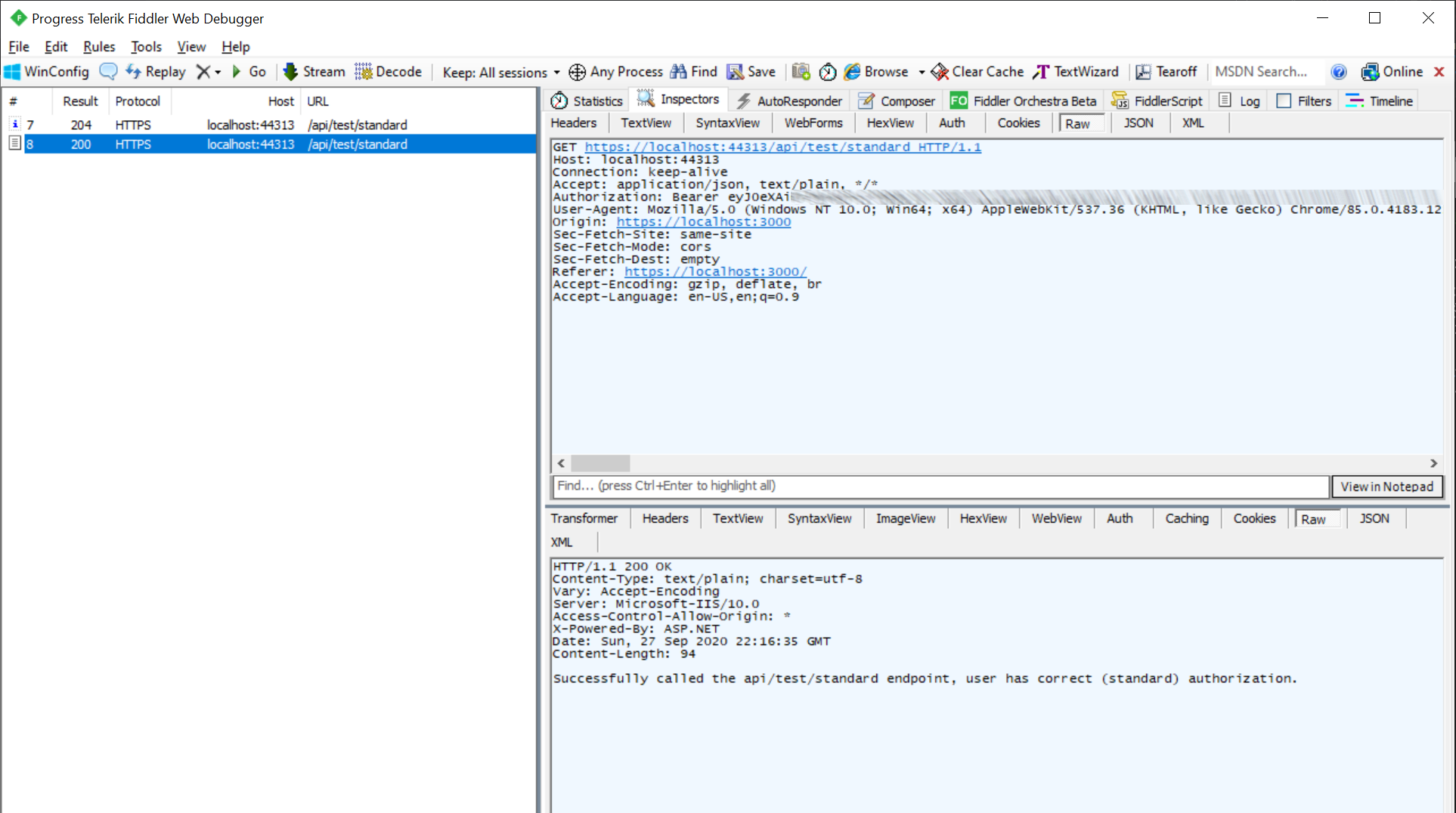Screen dimensions: 1456x813
Task: Open the Timeline tab
Action: coord(1380,101)
